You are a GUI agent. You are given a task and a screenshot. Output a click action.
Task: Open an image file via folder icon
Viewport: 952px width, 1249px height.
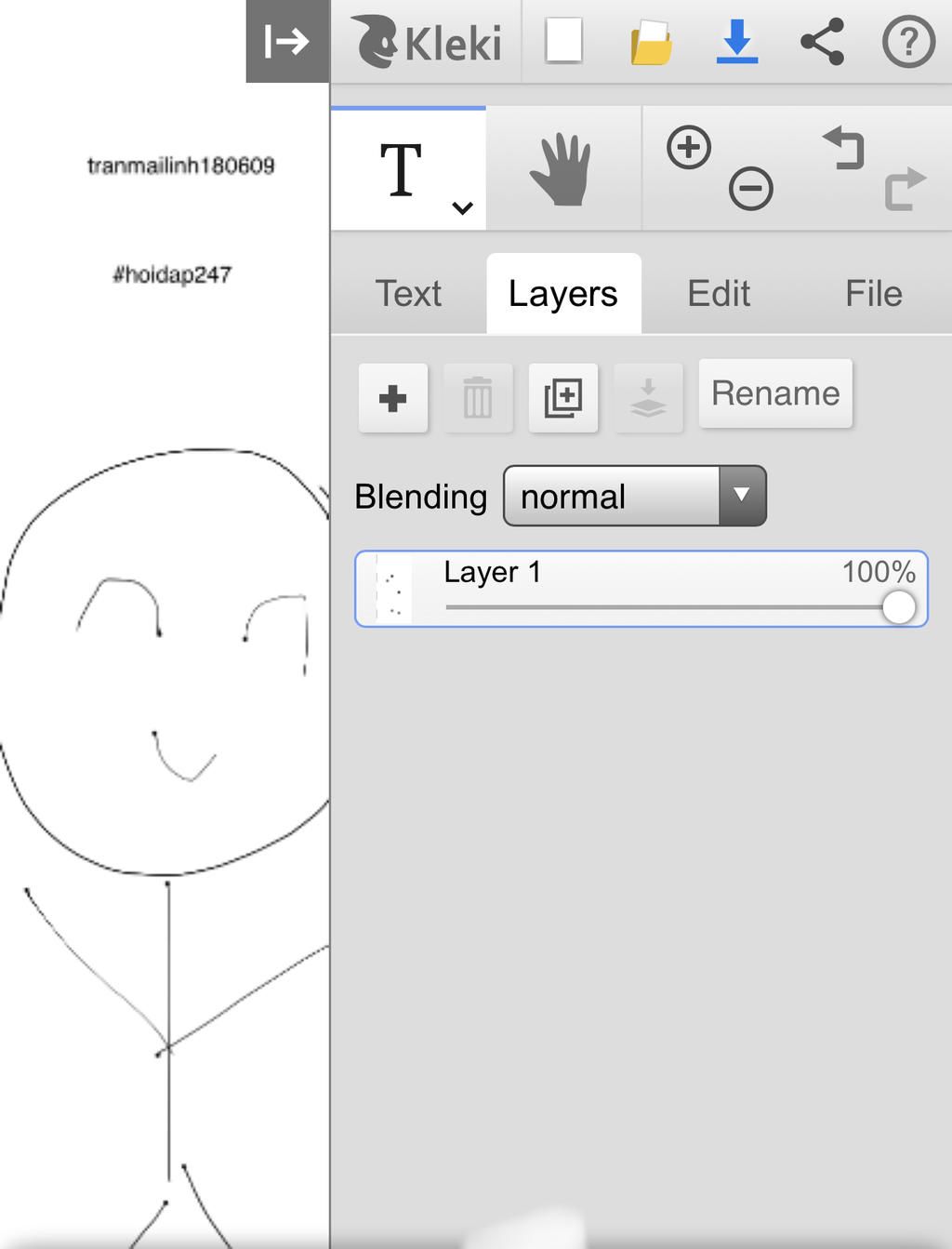pos(651,43)
